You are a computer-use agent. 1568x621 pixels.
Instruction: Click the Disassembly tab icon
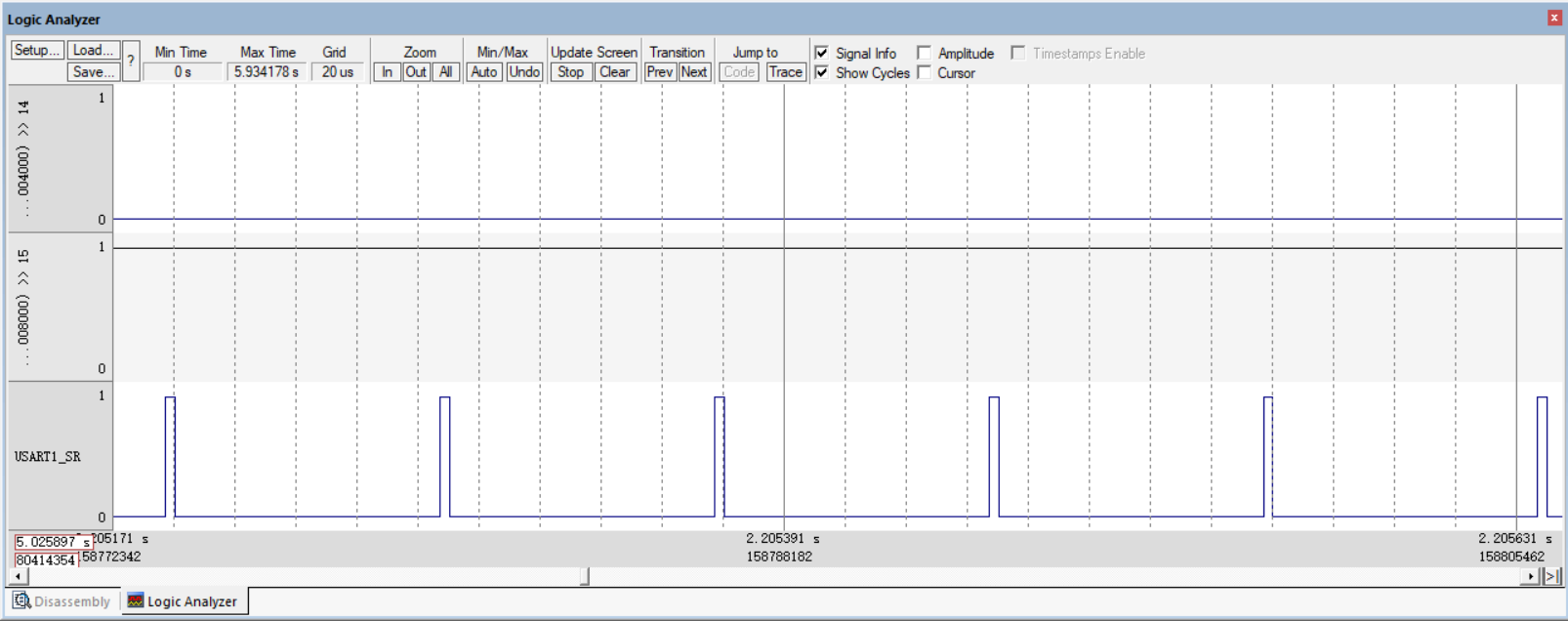[21, 600]
